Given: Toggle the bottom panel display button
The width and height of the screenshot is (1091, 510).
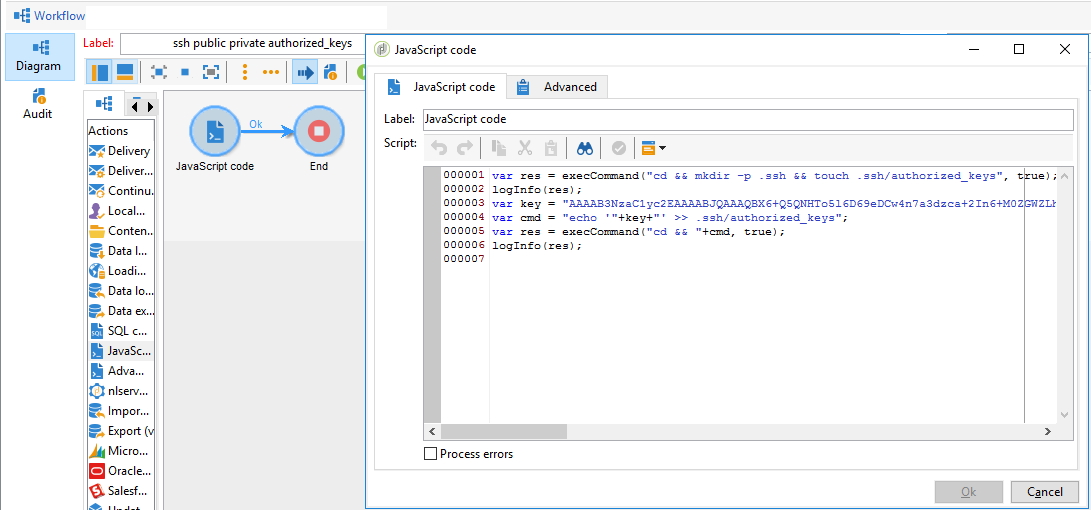Looking at the screenshot, I should click(125, 72).
